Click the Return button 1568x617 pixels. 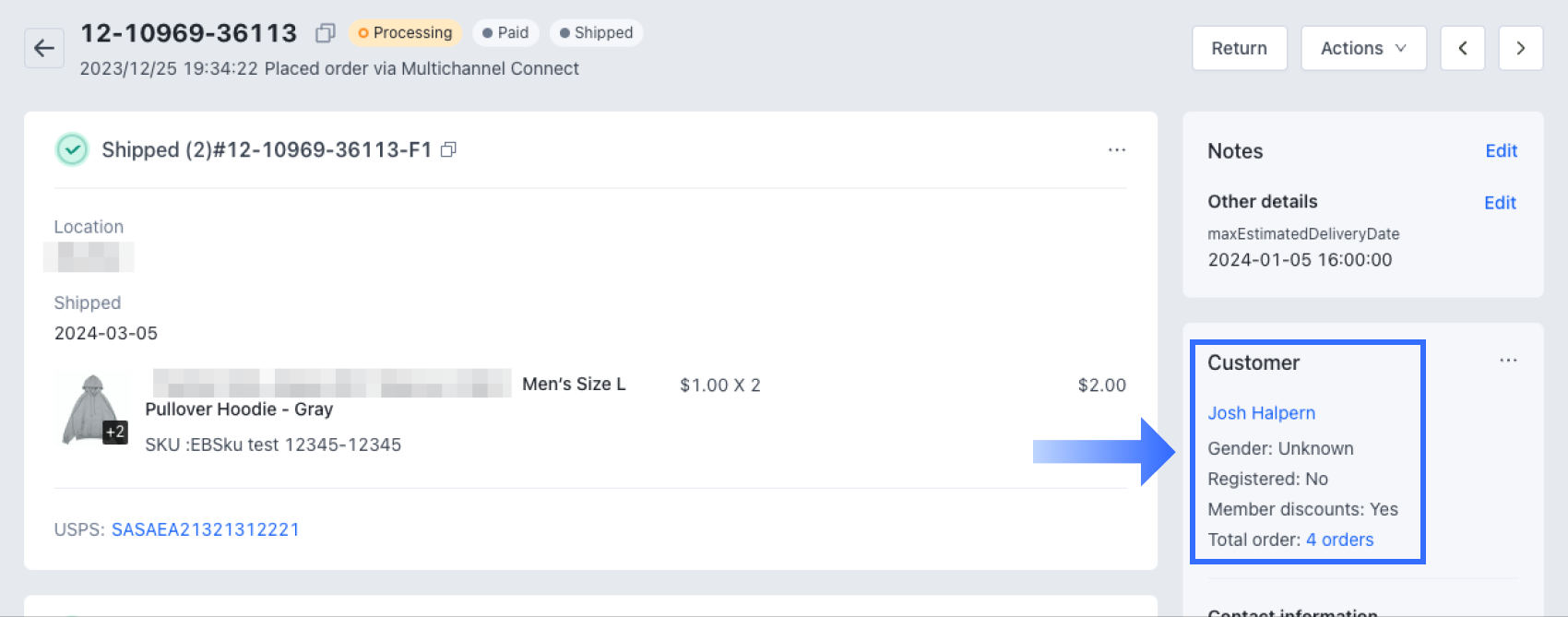tap(1240, 48)
